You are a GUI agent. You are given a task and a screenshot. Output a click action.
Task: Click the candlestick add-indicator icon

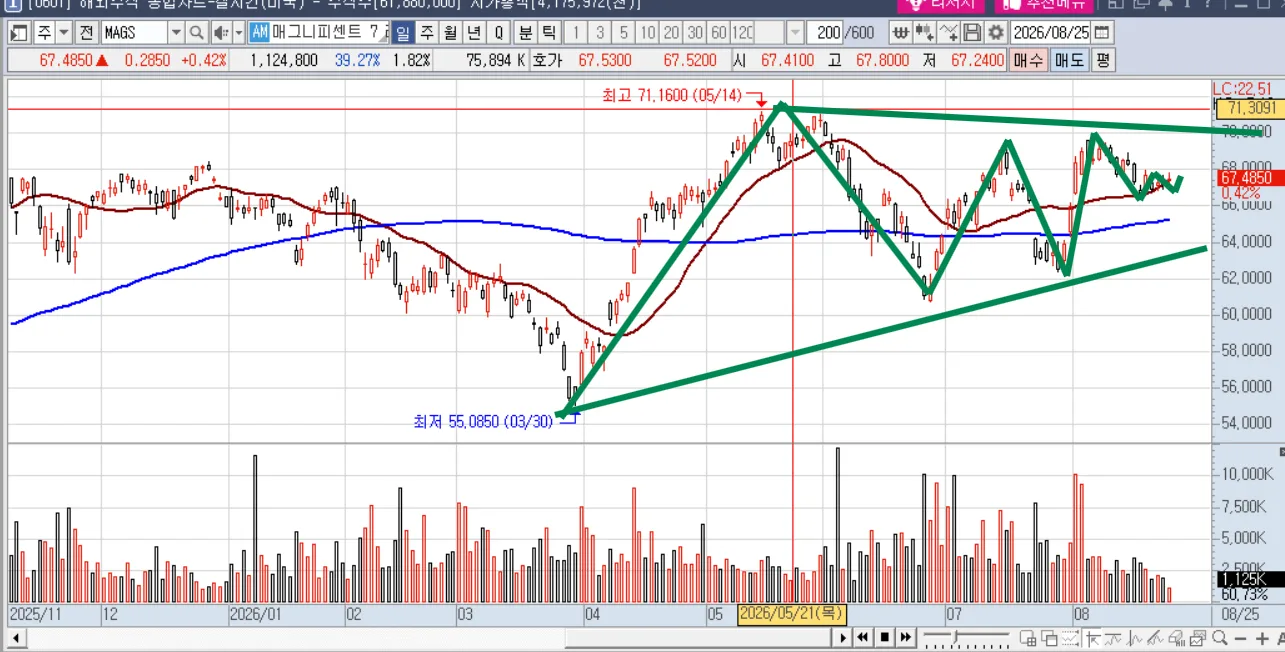(x=924, y=32)
